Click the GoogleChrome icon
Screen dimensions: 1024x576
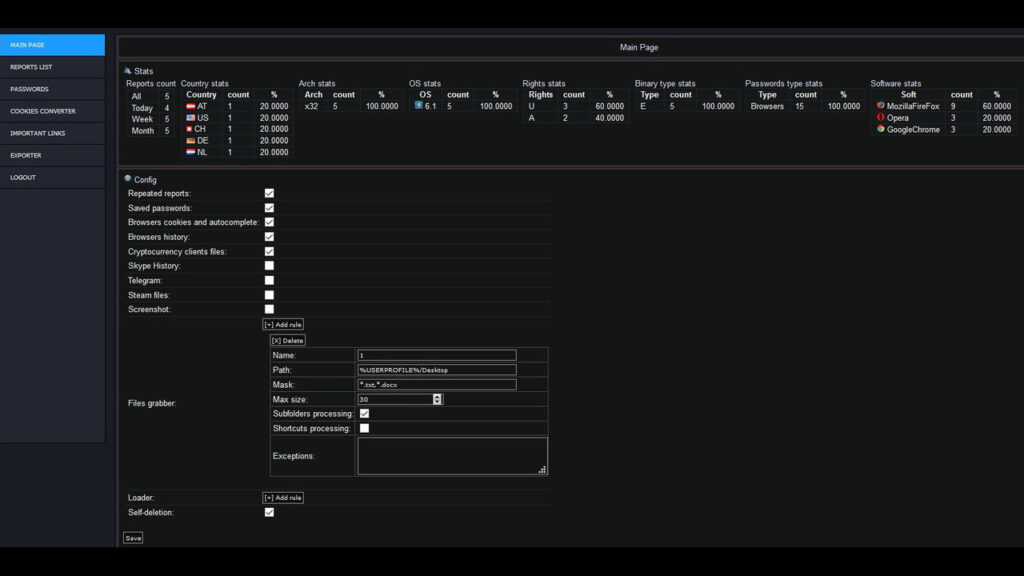coord(881,129)
